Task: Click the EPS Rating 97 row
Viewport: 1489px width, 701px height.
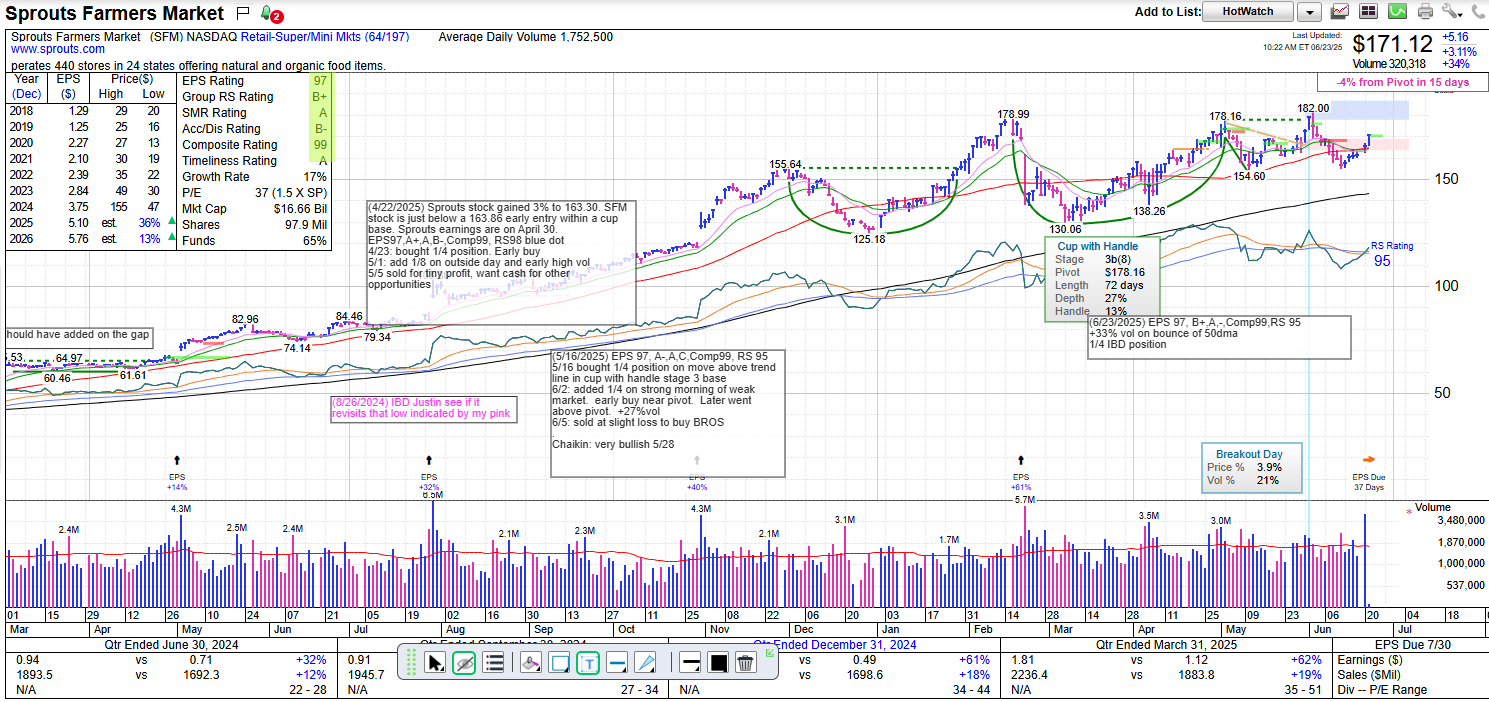Action: (254, 81)
